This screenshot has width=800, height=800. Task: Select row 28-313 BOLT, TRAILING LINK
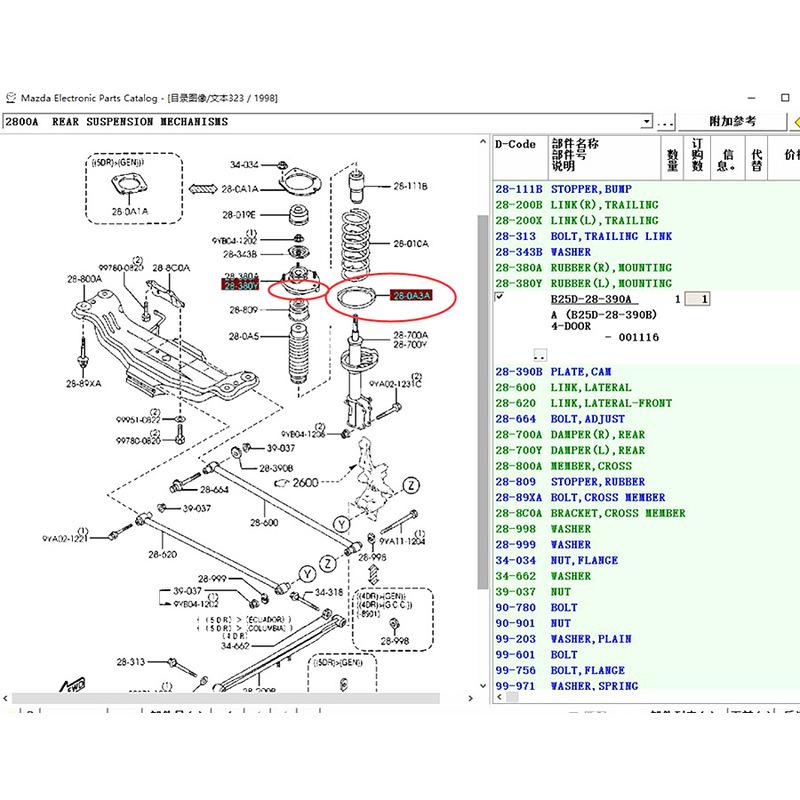coord(646,236)
